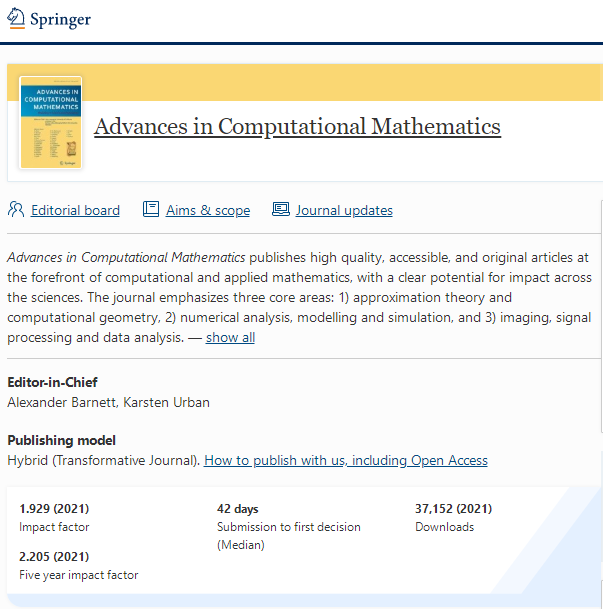Click the Springer horse logo icon

click(x=16, y=18)
